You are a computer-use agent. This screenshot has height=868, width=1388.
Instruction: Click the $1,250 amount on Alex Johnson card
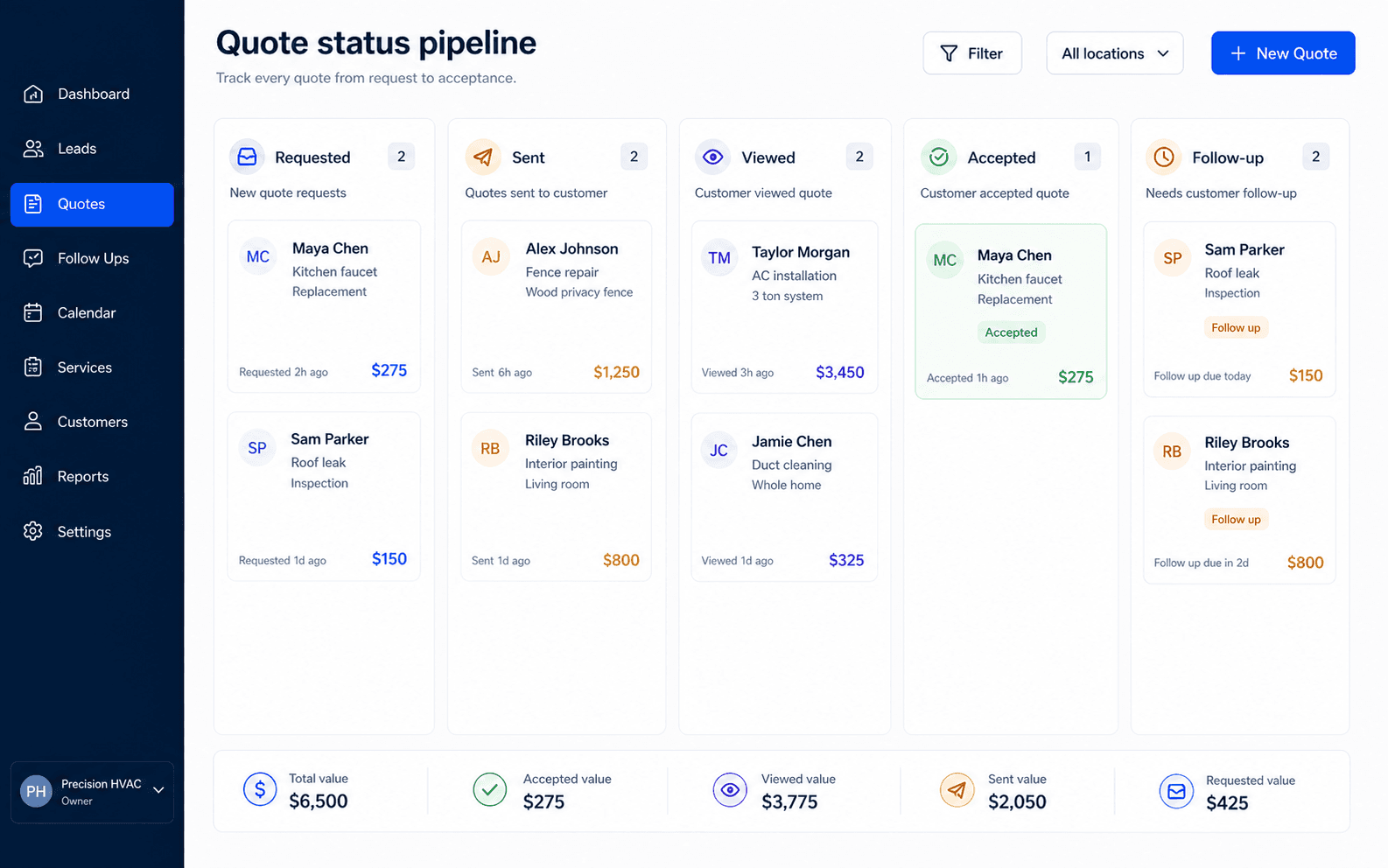616,372
